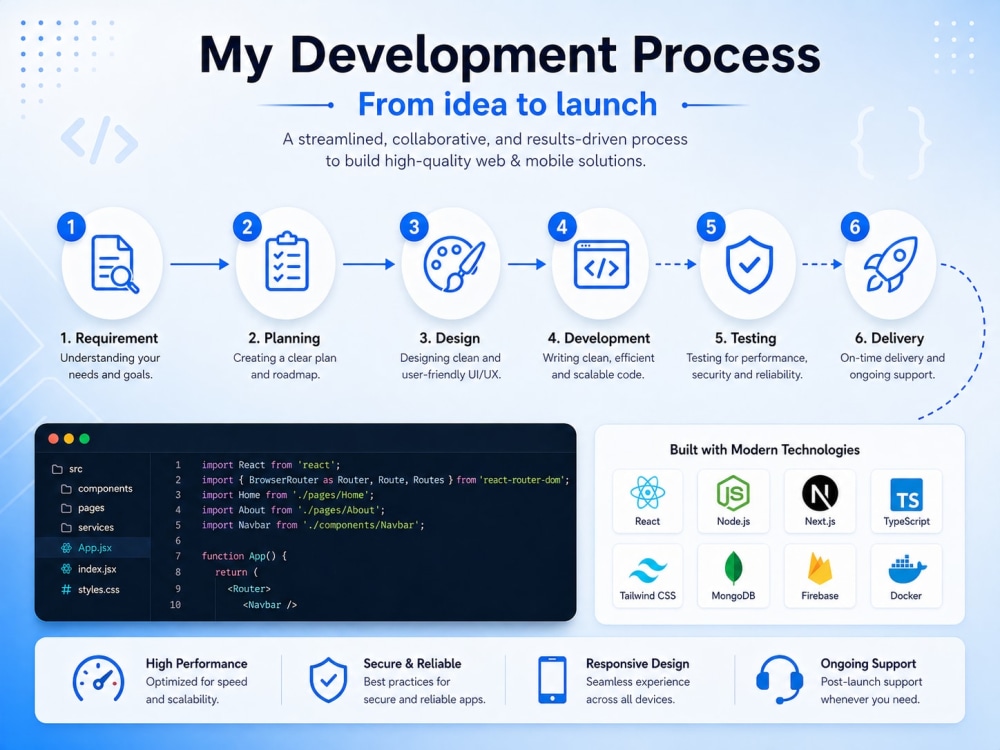Screen dimensions: 1000x750
Task: Click the '3. Design' step heading
Action: (x=450, y=338)
